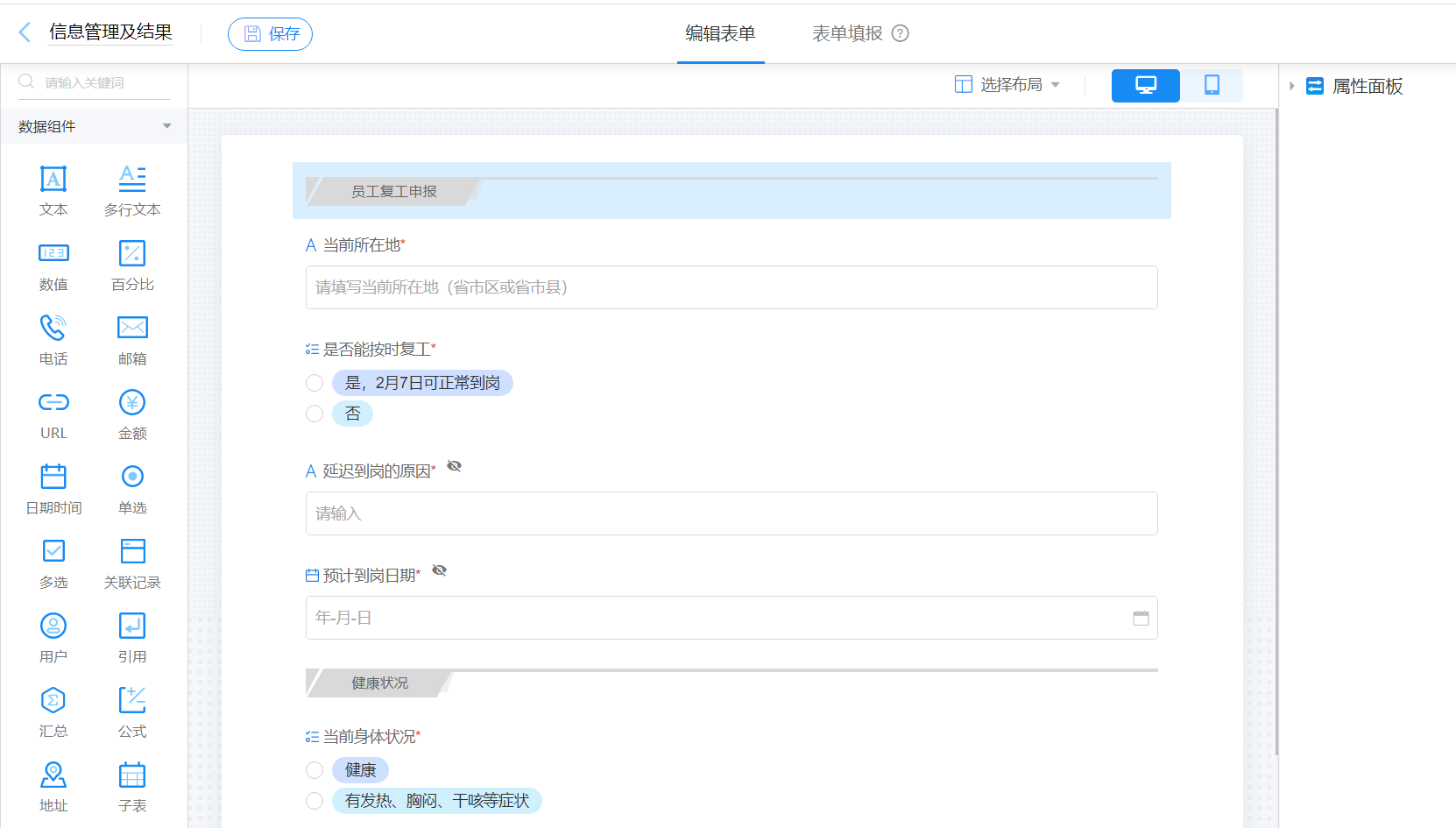The image size is (1456, 828).
Task: Select the 单选 single-choice component
Action: pos(132,488)
